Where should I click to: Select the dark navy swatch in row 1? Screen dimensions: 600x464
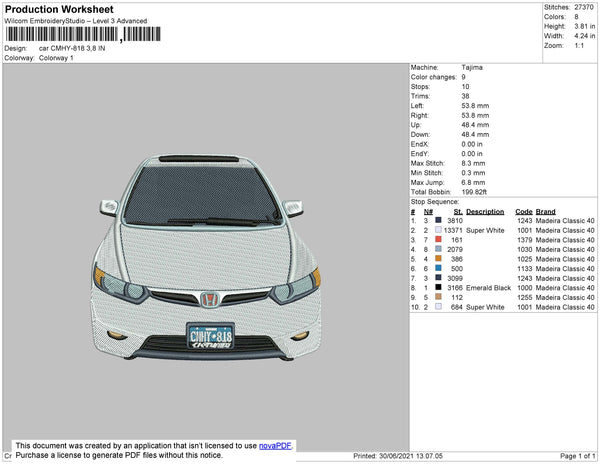click(x=438, y=220)
